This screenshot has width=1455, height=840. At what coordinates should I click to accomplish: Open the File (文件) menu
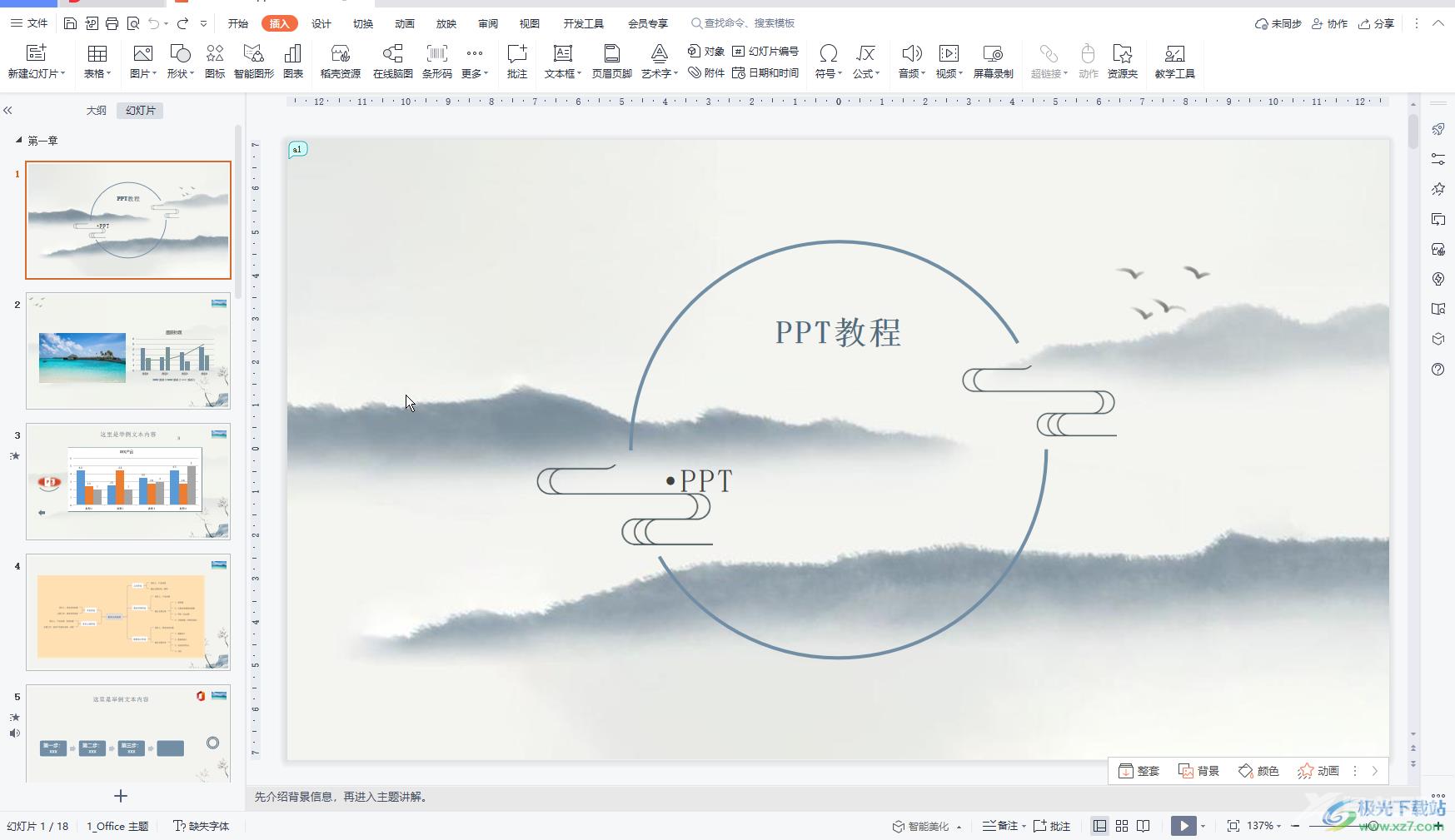point(29,23)
